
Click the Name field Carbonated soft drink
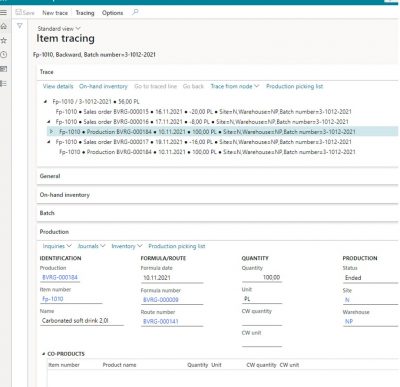(82, 321)
